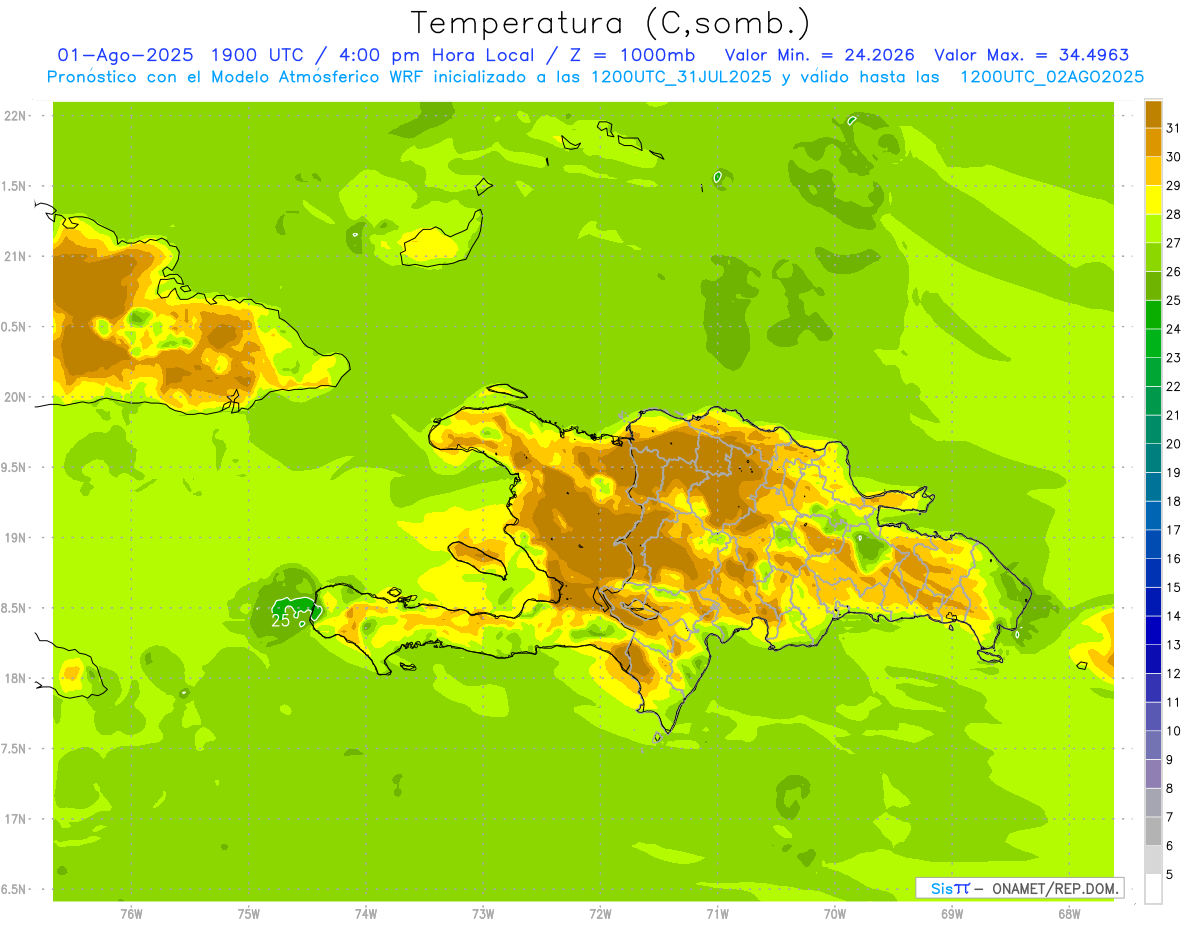Click the '22N' latitude axis label
Screen dimensions: 1200x927
coord(14,116)
